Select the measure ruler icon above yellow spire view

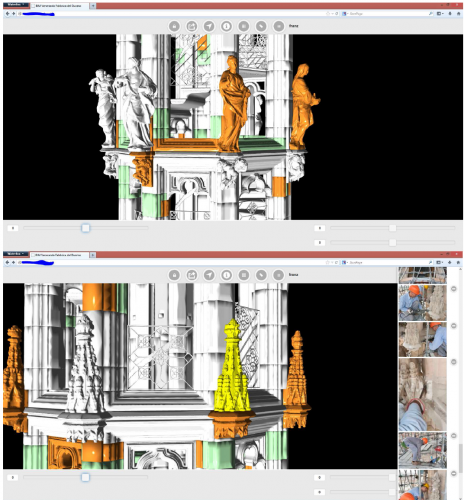click(261, 275)
